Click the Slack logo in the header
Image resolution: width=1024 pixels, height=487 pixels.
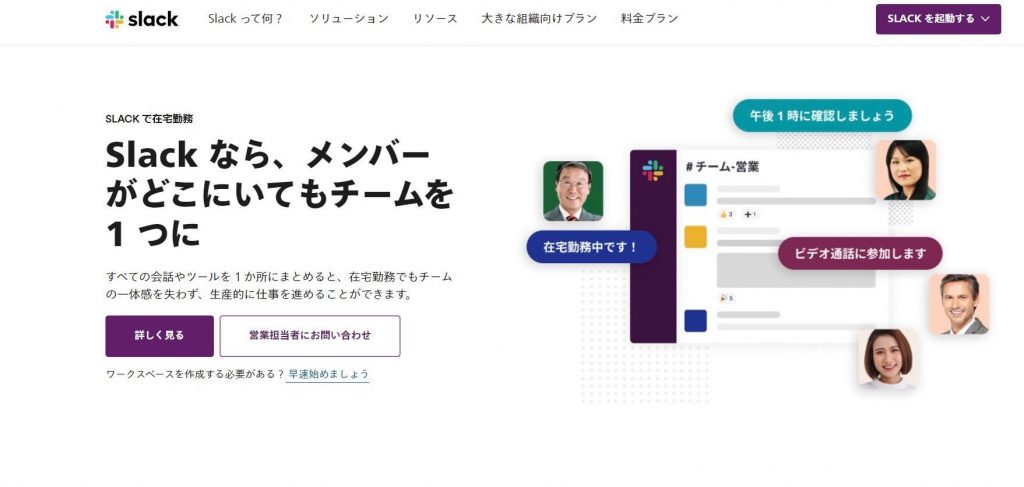click(141, 19)
